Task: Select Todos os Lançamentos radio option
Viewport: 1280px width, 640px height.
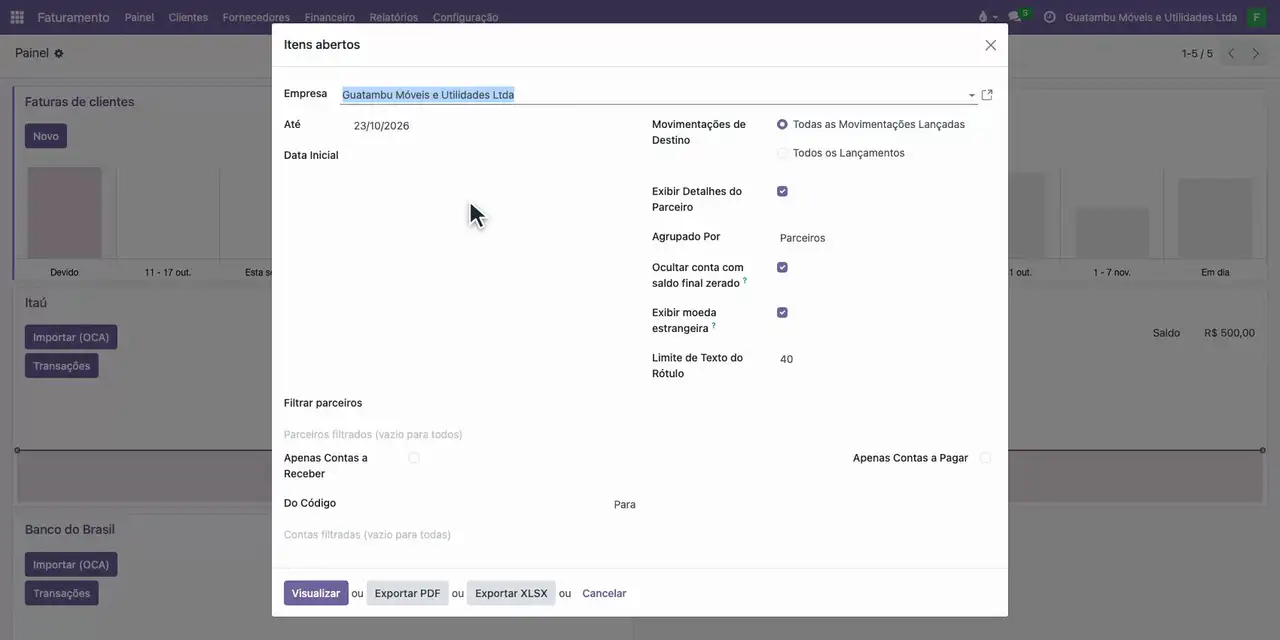Action: (x=782, y=153)
